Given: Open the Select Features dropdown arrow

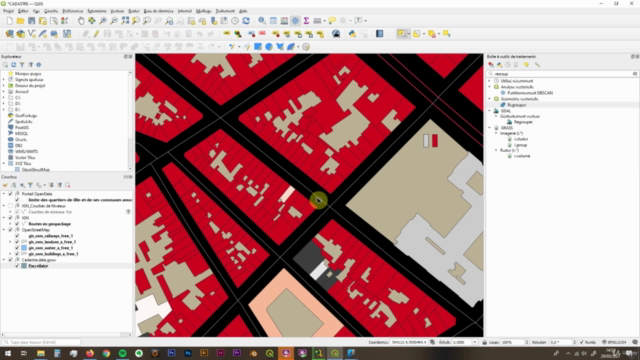Looking at the screenshot, I should pos(408,34).
